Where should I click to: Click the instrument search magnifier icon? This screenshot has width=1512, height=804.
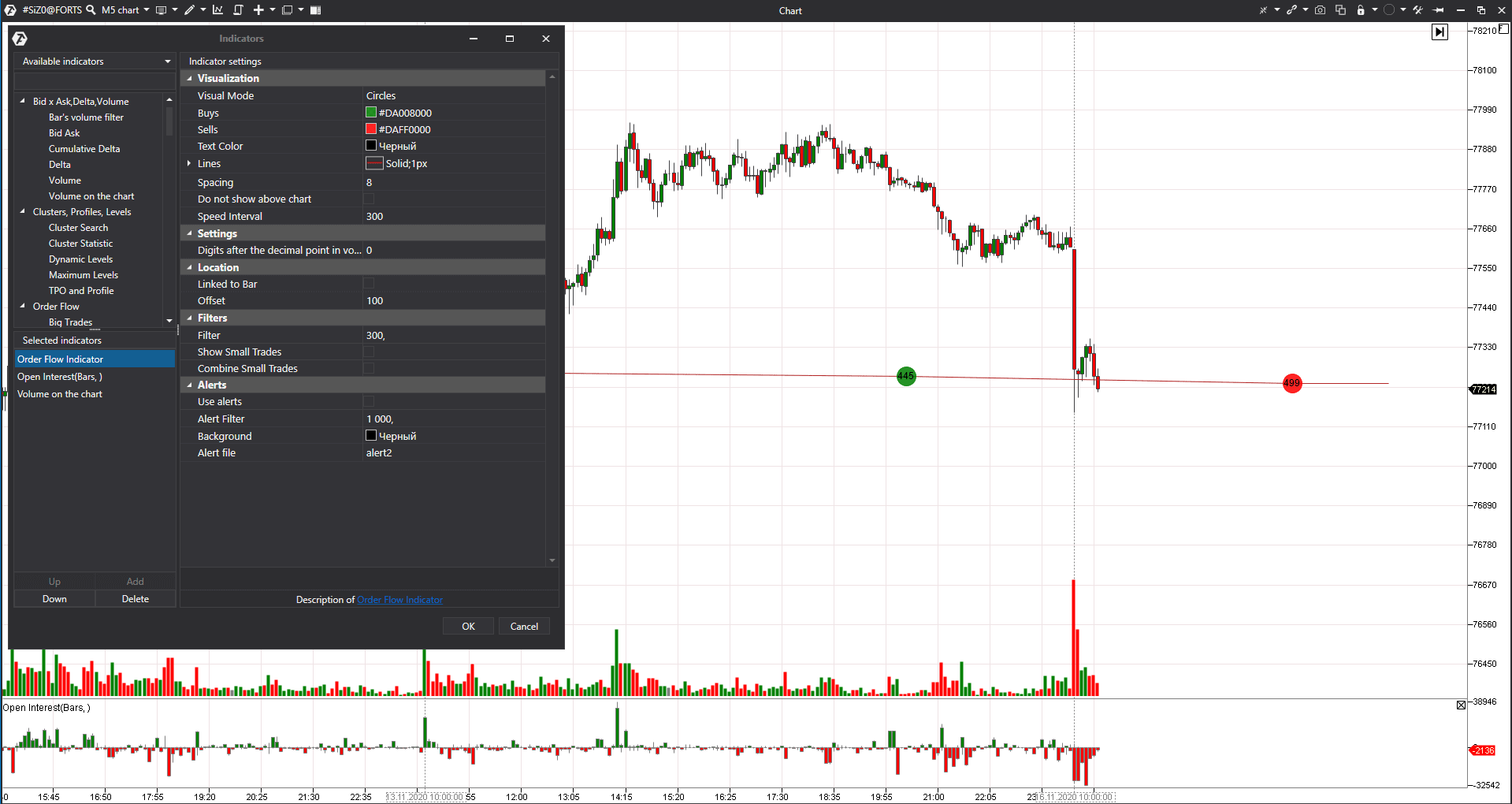click(x=91, y=10)
